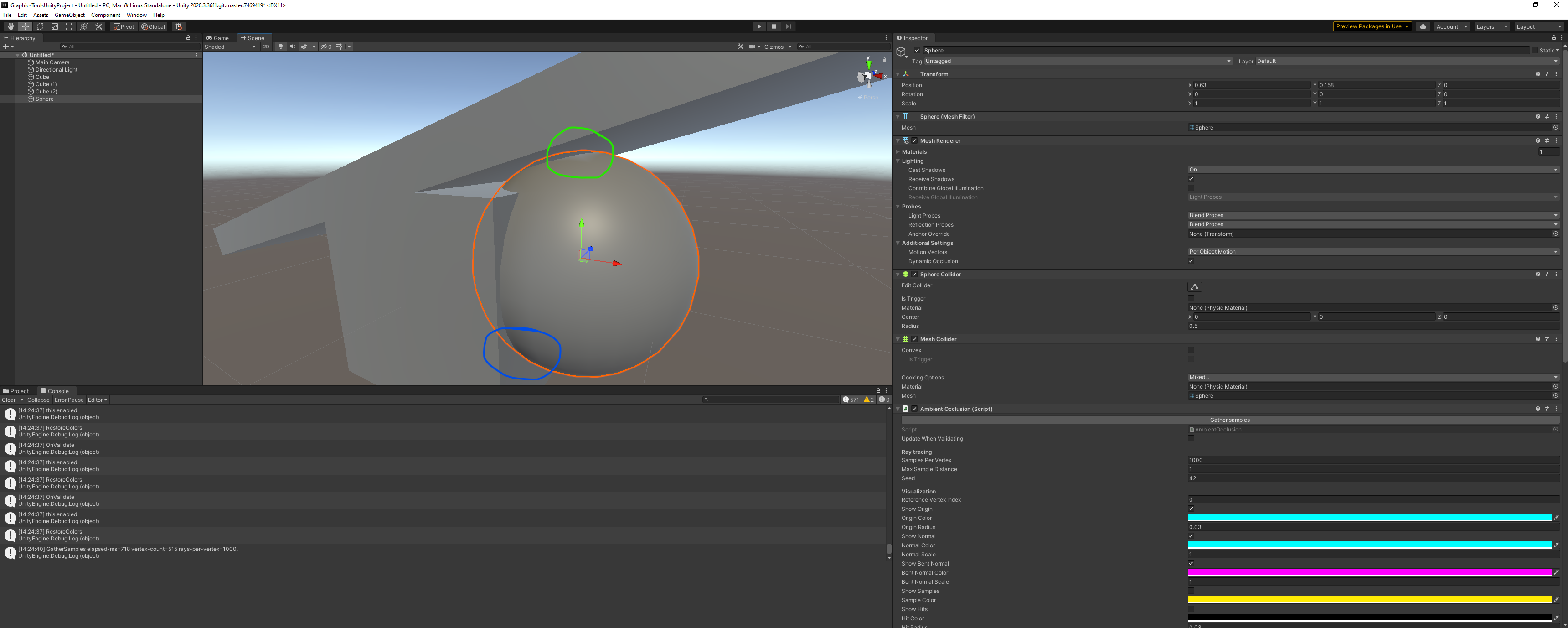Viewport: 1568px width, 628px height.
Task: Clear the console with the Clear button
Action: pos(9,400)
